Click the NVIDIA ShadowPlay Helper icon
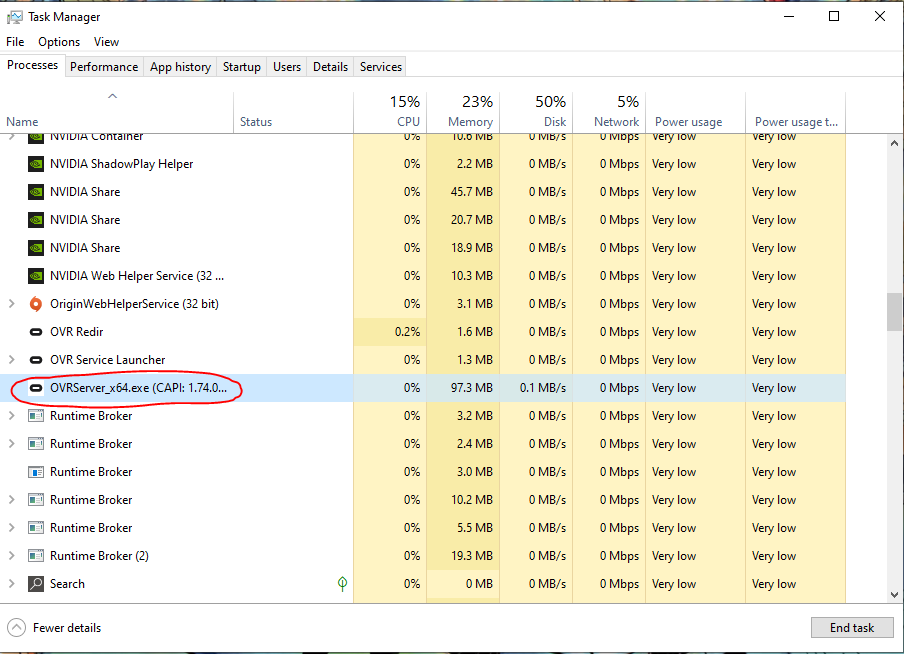This screenshot has height=654, width=904. click(x=36, y=164)
